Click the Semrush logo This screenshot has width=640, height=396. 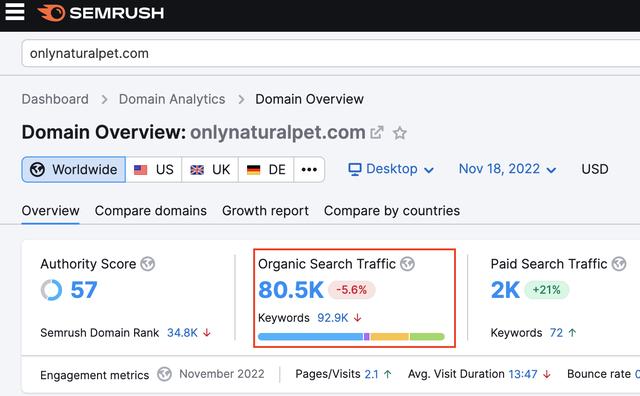[101, 13]
